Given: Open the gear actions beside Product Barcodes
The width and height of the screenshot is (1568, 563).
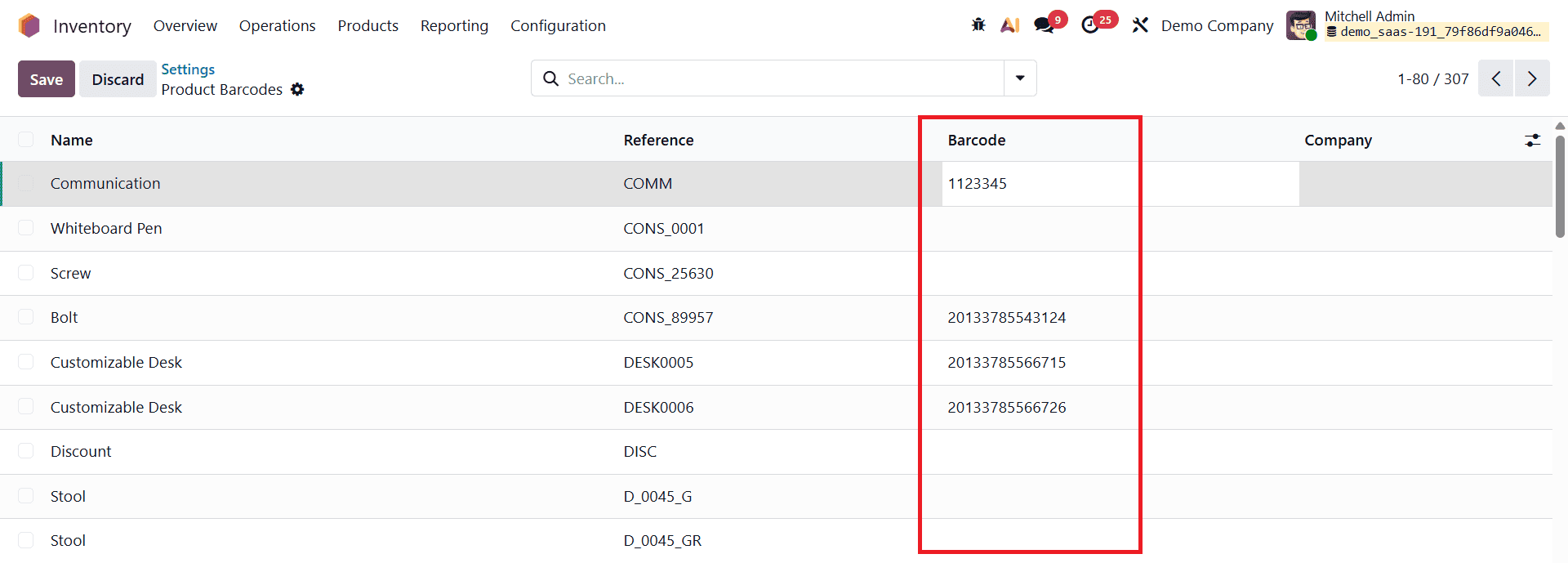Looking at the screenshot, I should coord(297,89).
